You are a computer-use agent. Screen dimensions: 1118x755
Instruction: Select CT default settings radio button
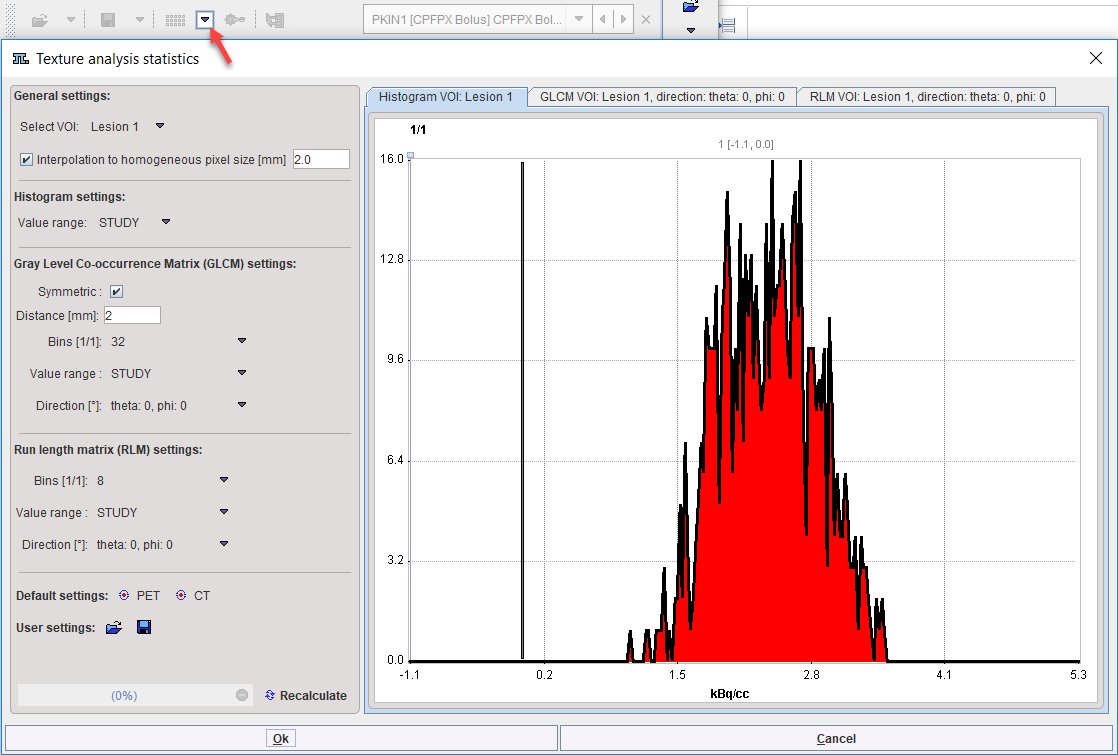pyautogui.click(x=180, y=595)
